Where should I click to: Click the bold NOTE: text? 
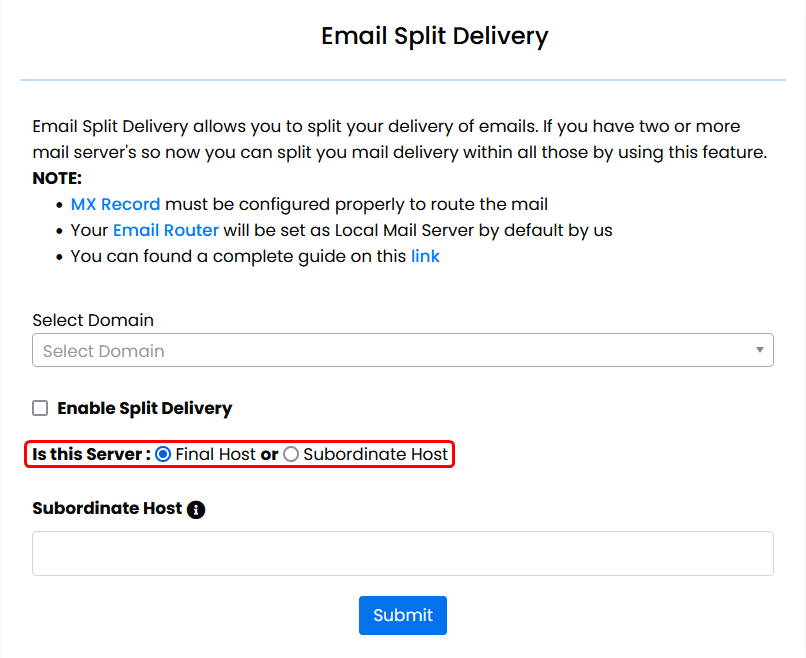coord(57,178)
